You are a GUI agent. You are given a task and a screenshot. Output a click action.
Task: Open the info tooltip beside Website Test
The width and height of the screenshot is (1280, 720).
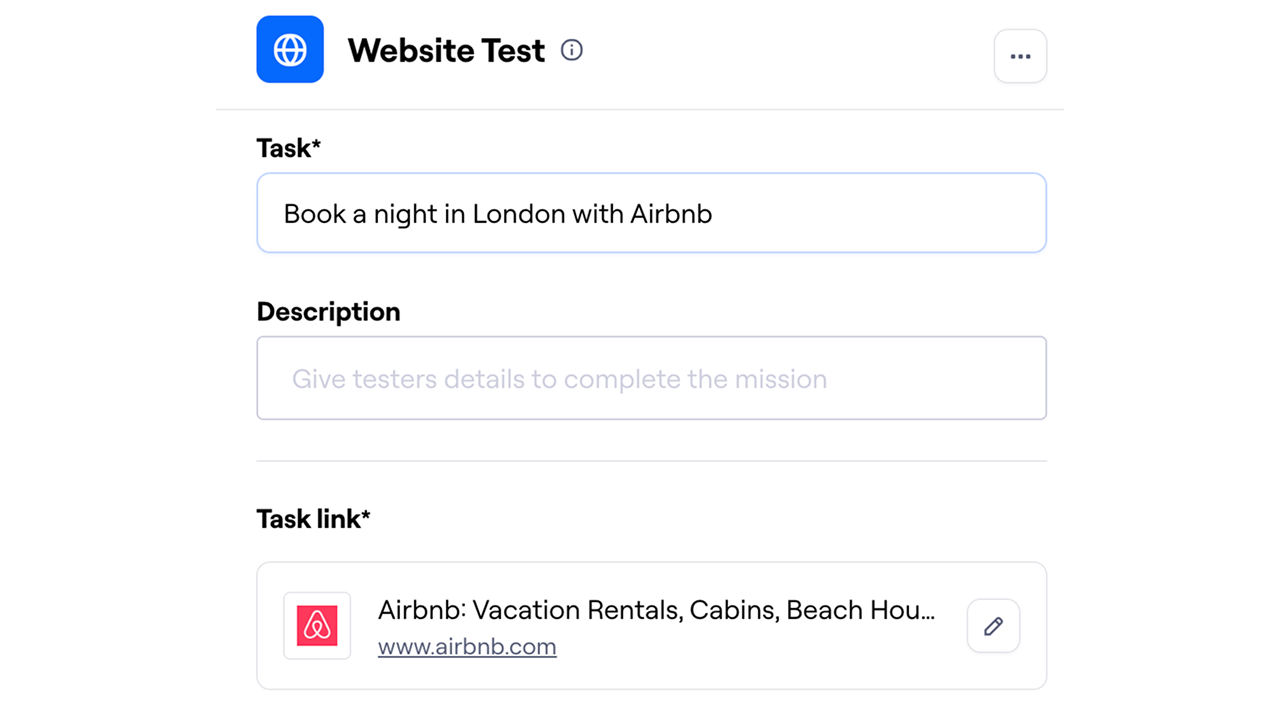pos(572,50)
